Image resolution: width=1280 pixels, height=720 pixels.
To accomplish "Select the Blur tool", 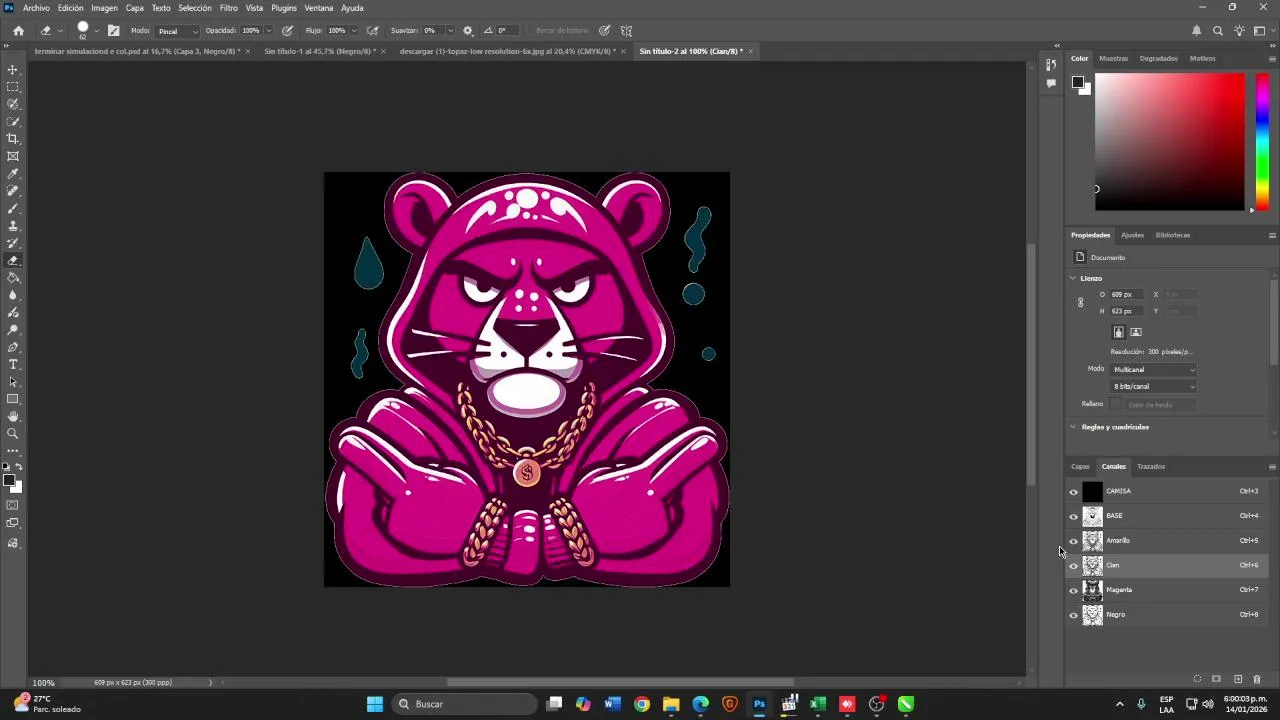I will [x=13, y=295].
